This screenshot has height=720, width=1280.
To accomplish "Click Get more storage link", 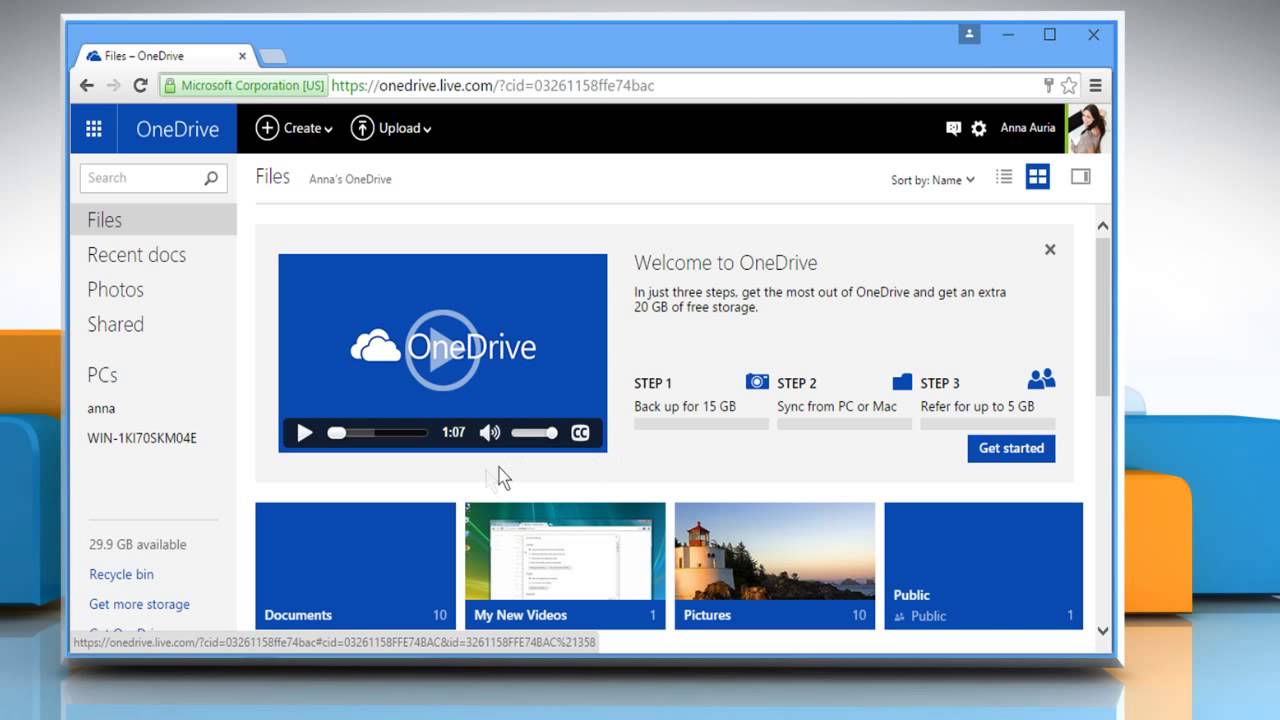I will pos(139,604).
